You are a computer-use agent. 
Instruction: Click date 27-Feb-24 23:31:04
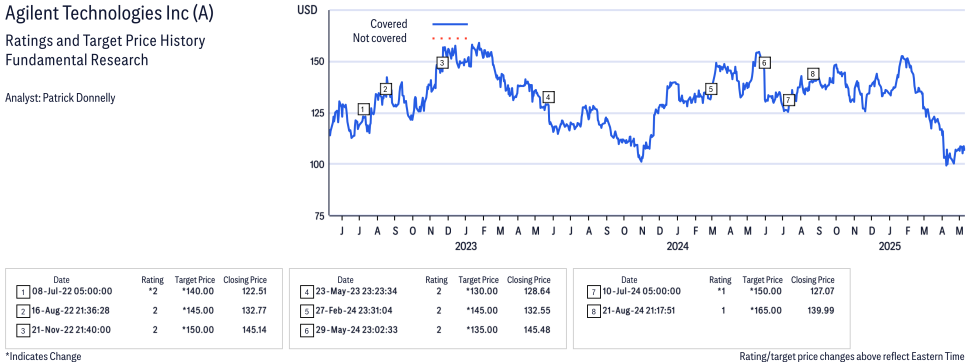pos(354,310)
